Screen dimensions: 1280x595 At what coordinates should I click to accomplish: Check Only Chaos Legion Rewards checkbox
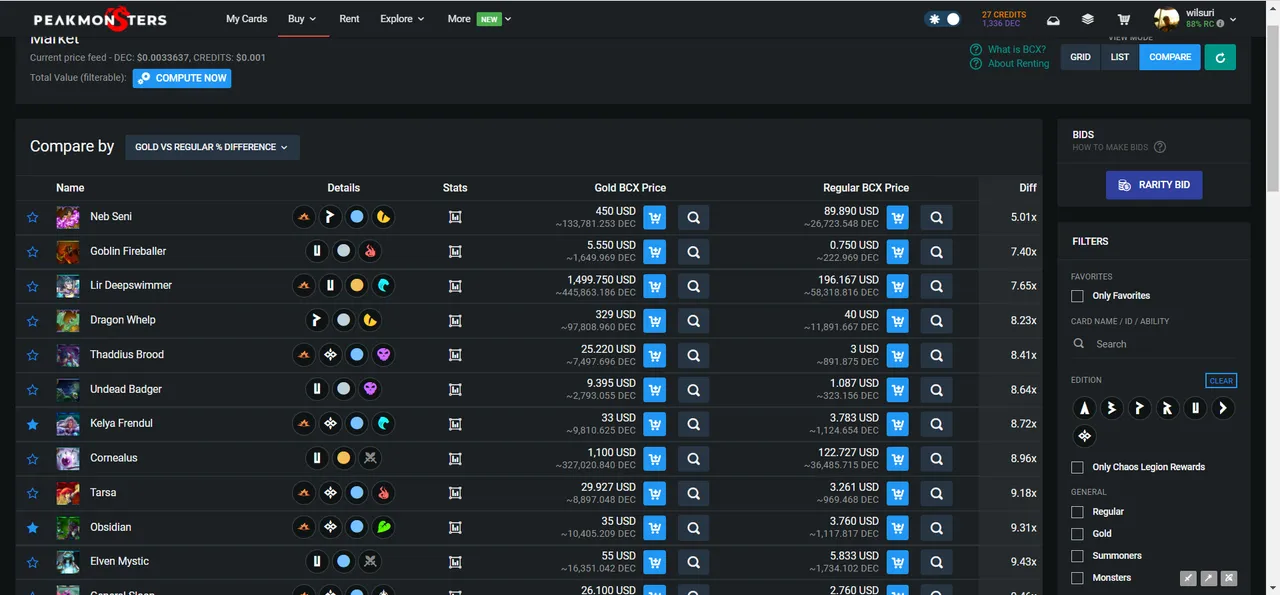1077,467
